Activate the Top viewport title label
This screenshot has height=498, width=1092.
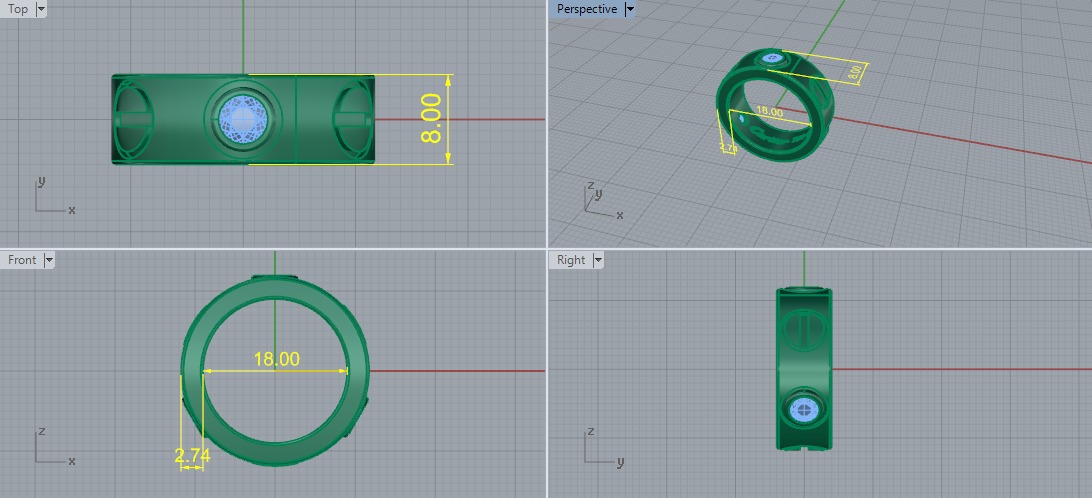(18, 9)
